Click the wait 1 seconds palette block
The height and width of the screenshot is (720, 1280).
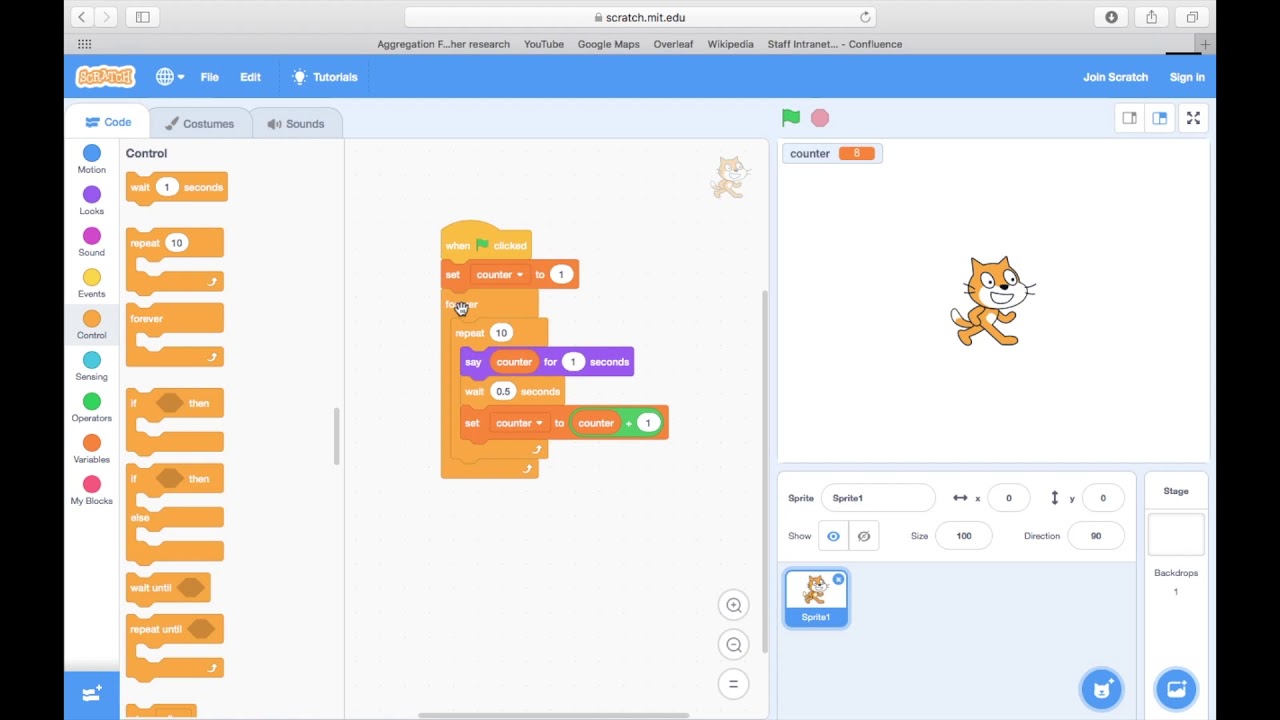coord(176,188)
